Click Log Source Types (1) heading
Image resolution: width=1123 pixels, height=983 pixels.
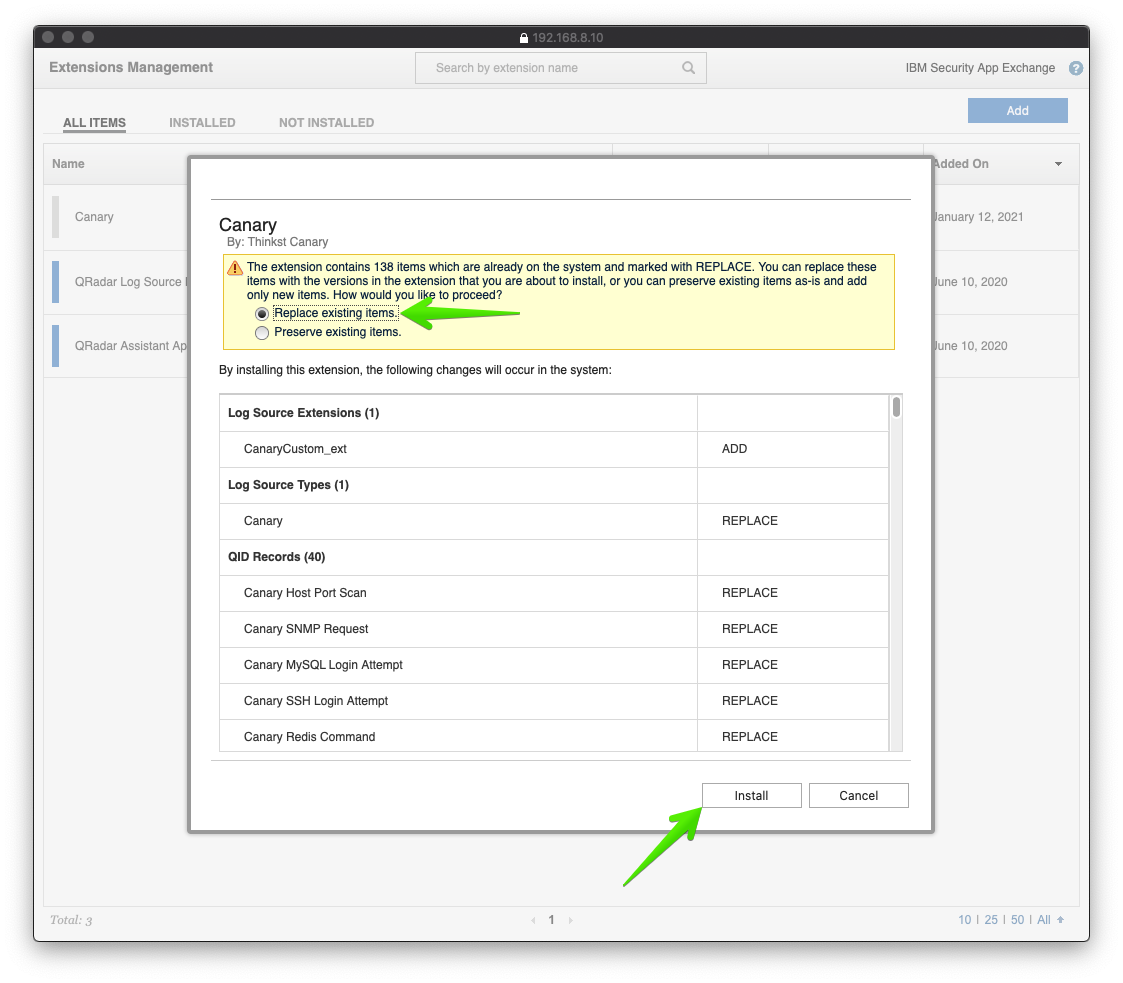[289, 485]
